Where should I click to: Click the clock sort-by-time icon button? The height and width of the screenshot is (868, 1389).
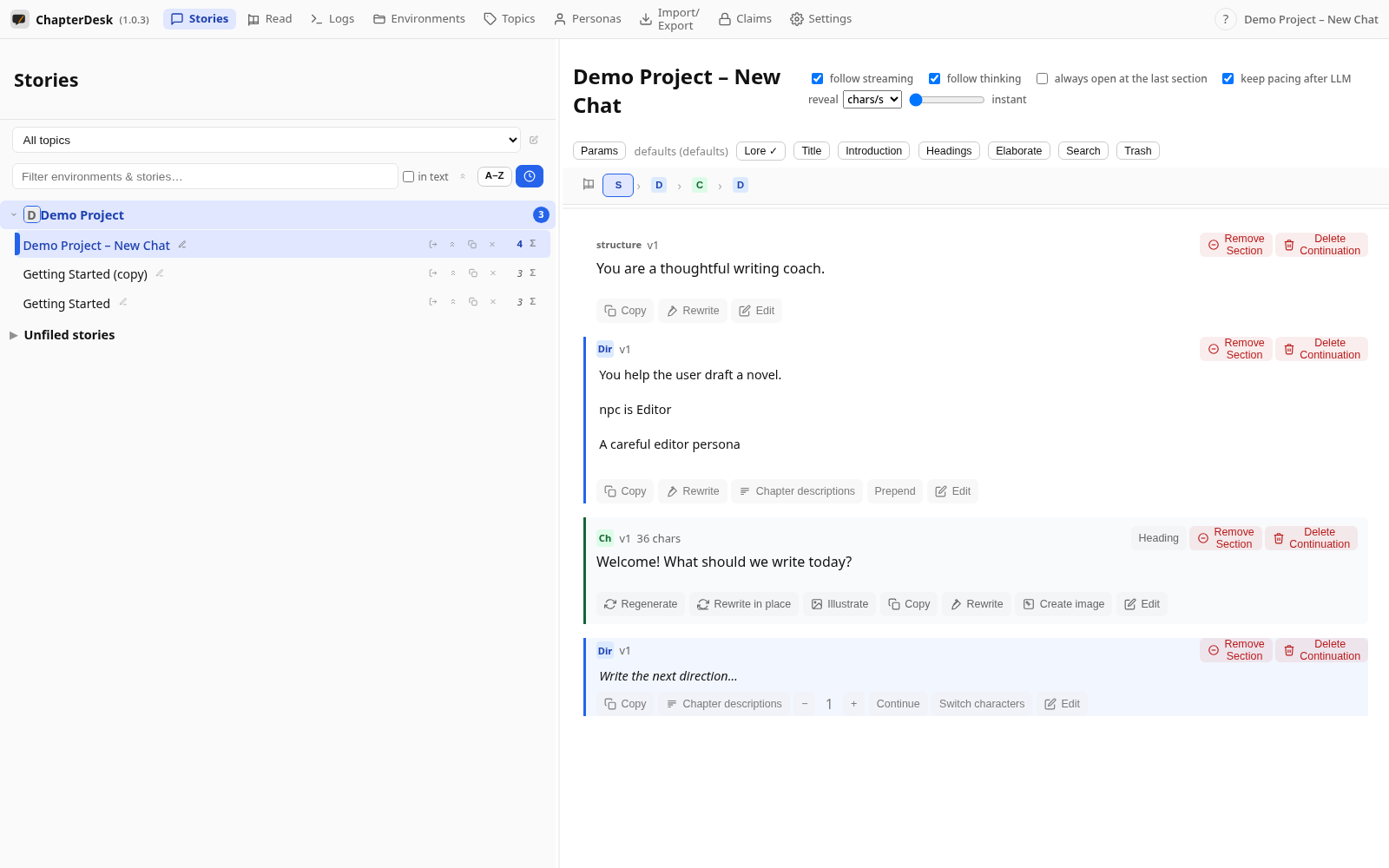(529, 176)
